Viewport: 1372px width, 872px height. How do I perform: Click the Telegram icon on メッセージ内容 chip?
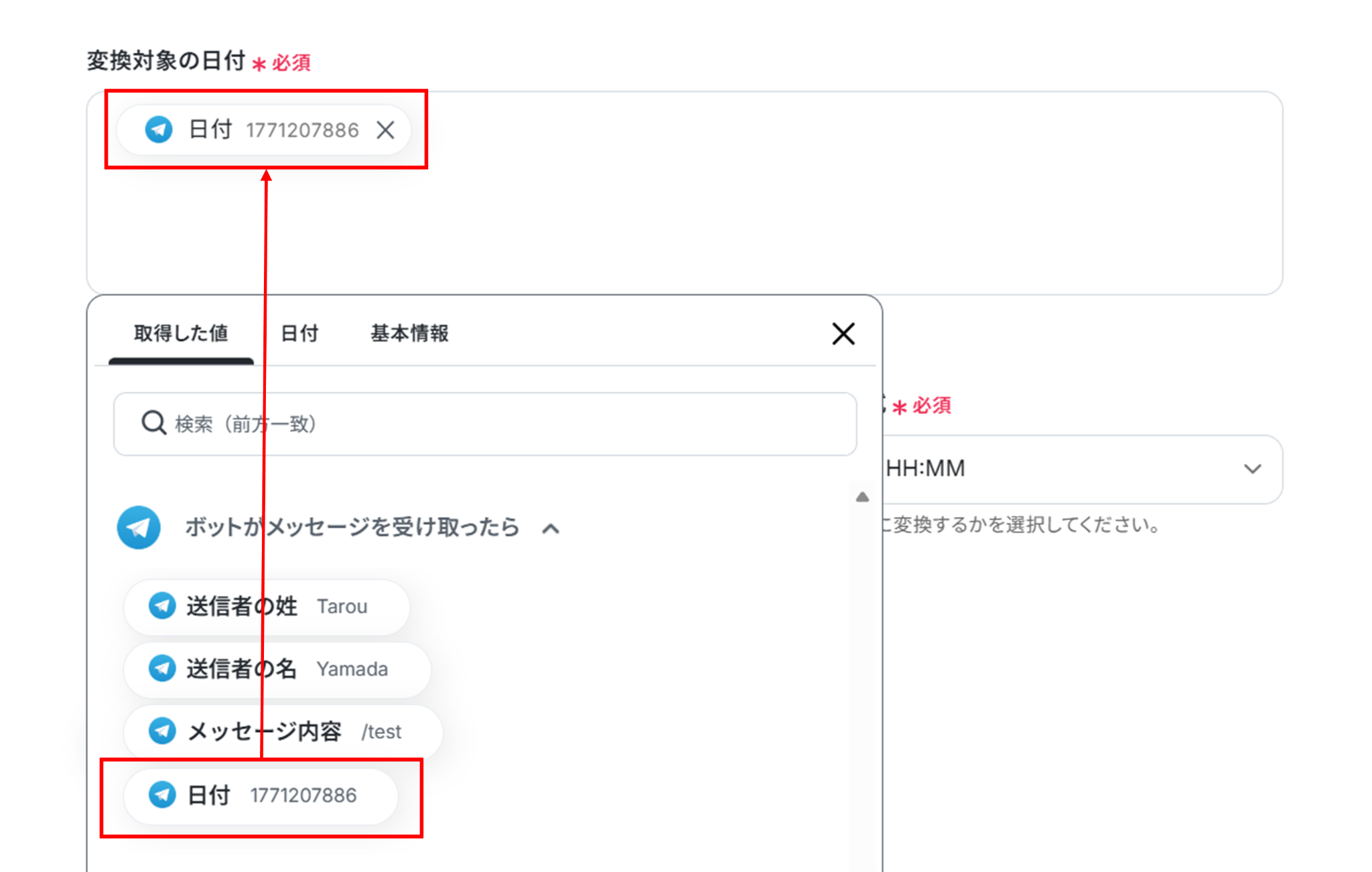click(x=162, y=731)
